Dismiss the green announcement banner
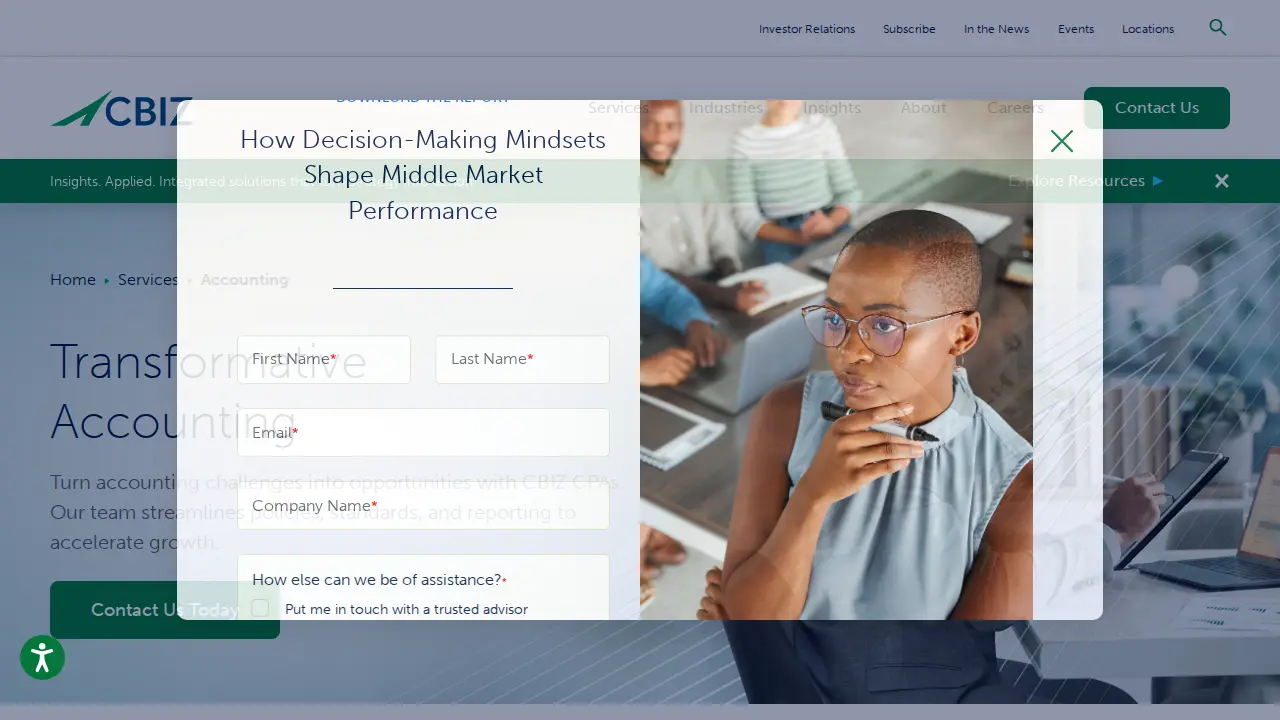This screenshot has height=720, width=1280. (x=1222, y=181)
